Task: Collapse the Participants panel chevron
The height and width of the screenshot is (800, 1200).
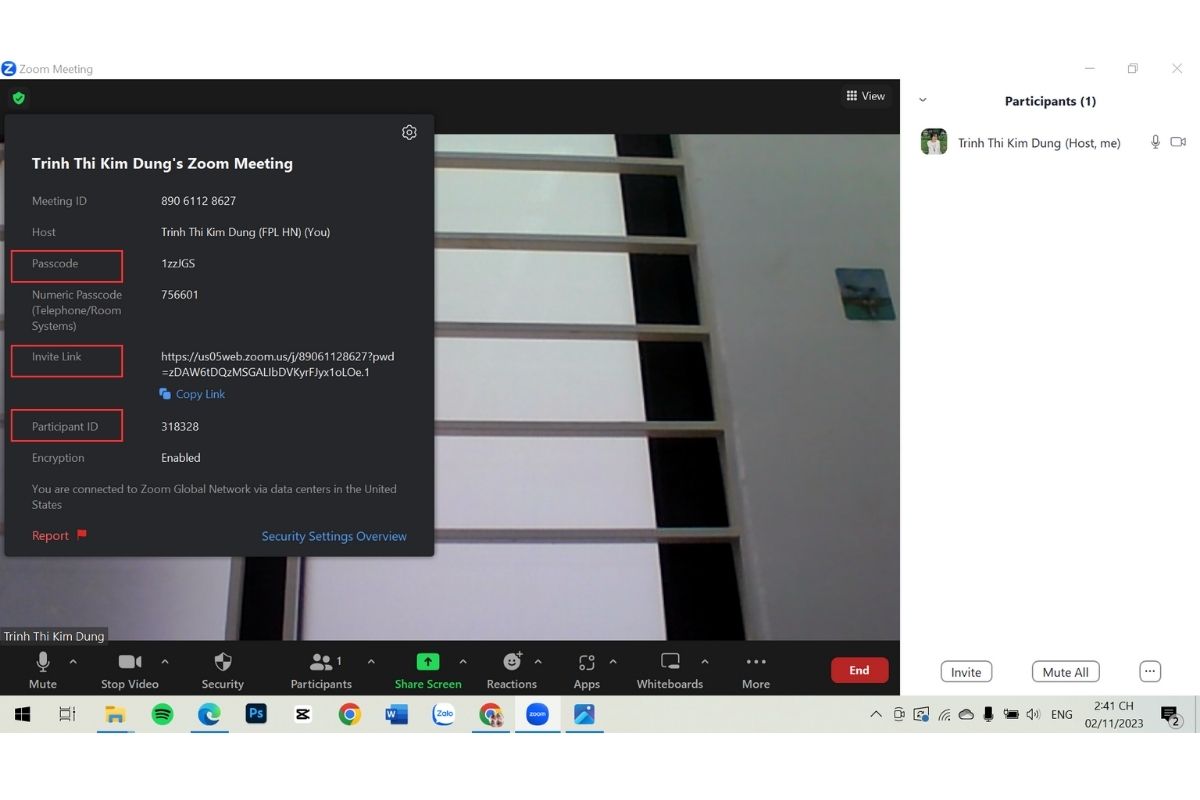Action: tap(923, 100)
